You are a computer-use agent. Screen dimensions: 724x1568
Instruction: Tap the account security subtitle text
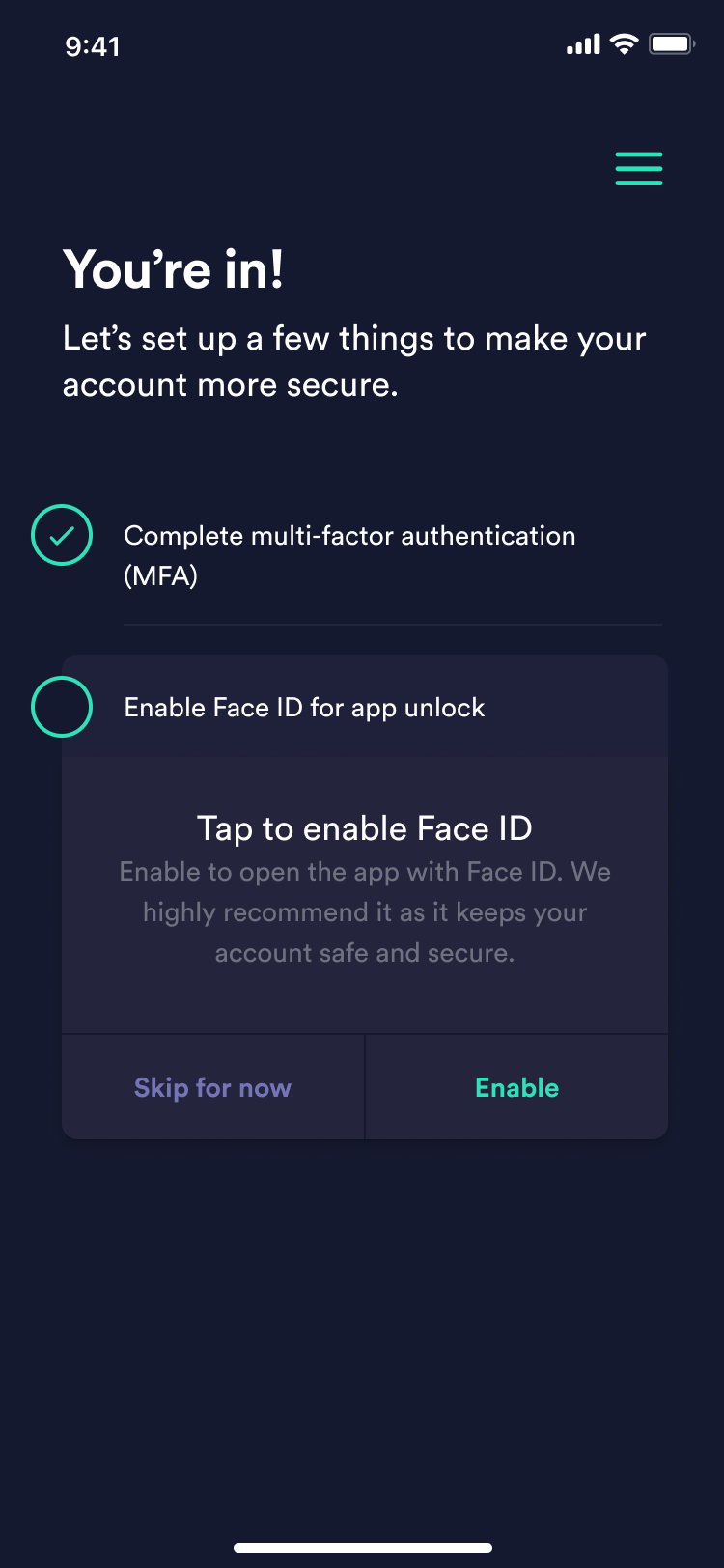click(353, 361)
